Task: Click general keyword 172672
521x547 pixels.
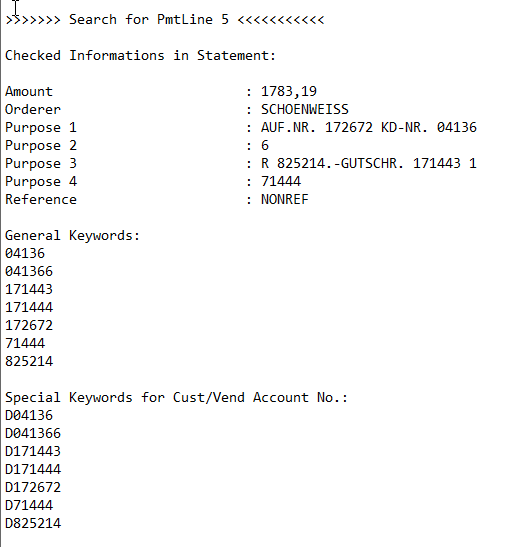Action: coord(29,325)
